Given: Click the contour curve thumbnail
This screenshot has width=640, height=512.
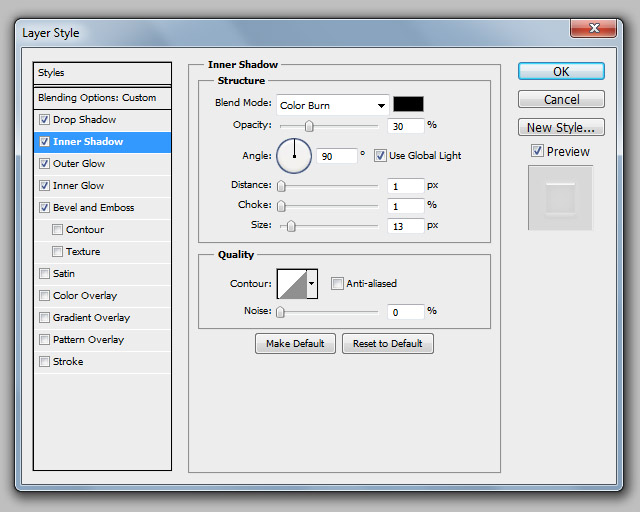Looking at the screenshot, I should click(292, 284).
